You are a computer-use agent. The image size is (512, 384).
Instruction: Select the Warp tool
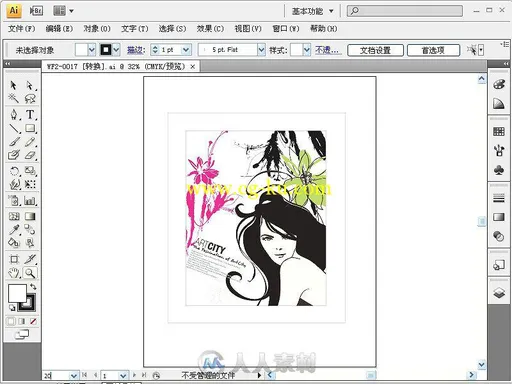(x=14, y=184)
